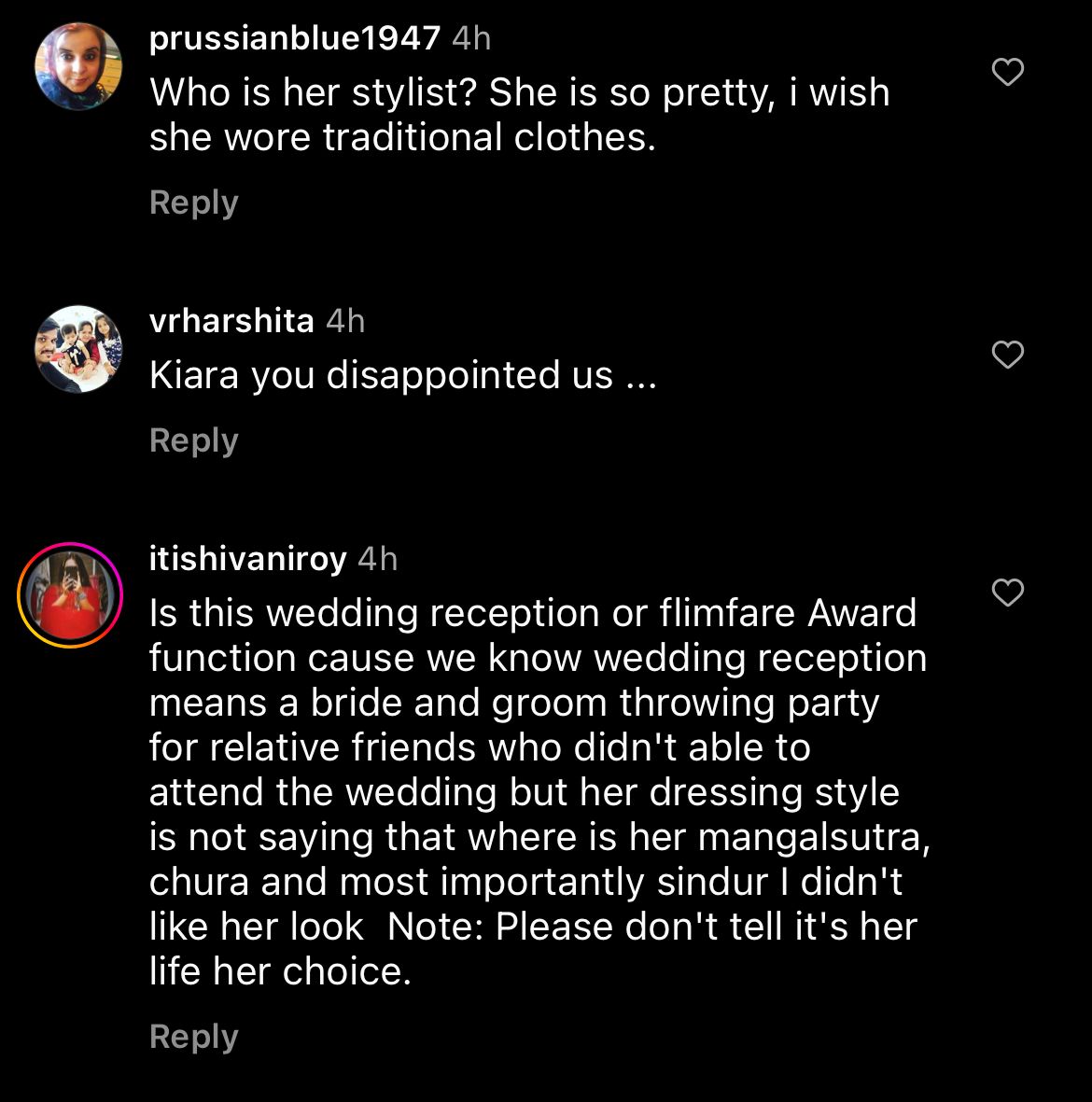This screenshot has height=1102, width=1092.
Task: Open the vrharshita username link
Action: coord(231,321)
